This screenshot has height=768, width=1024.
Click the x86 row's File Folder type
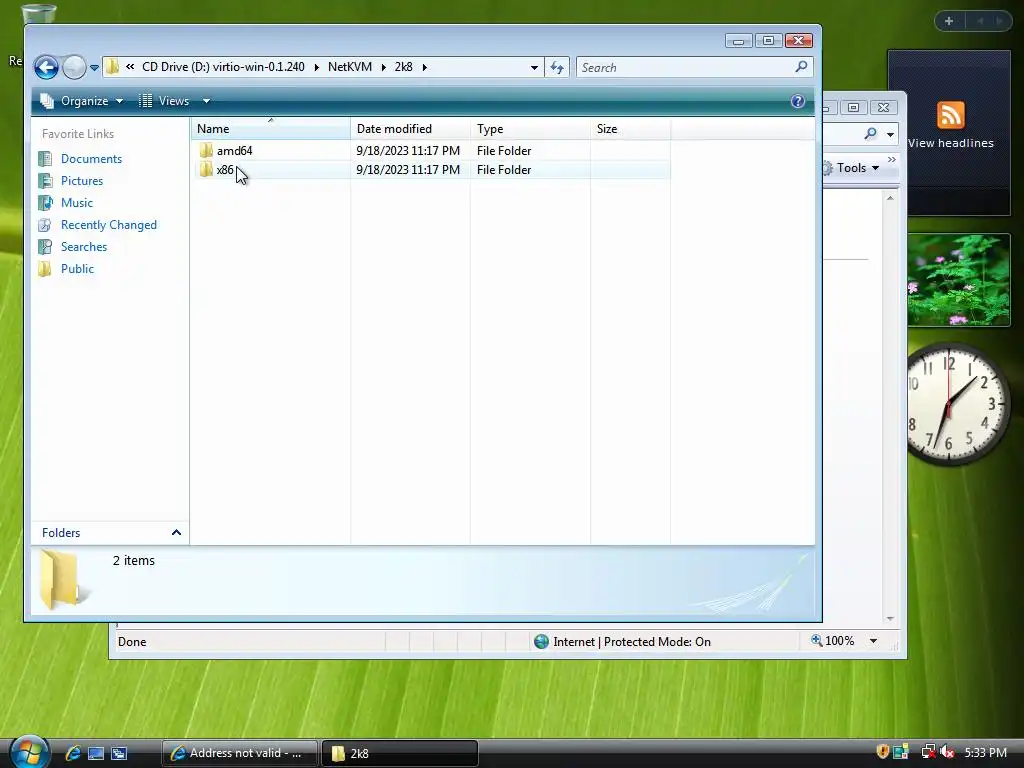click(504, 170)
